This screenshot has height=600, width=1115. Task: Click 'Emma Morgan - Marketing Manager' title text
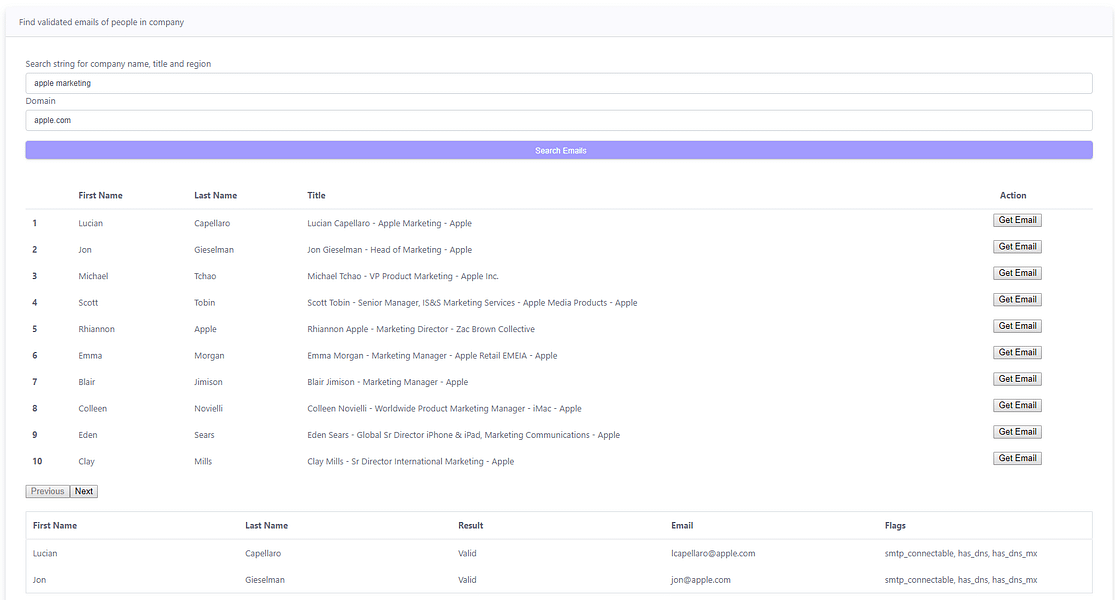432,355
